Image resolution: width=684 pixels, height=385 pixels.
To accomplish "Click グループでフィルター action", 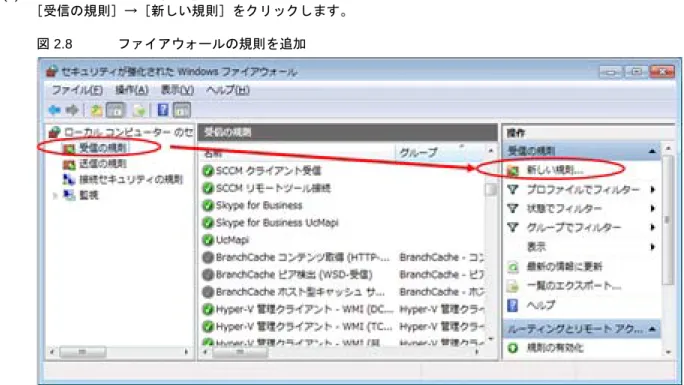I will [x=573, y=228].
